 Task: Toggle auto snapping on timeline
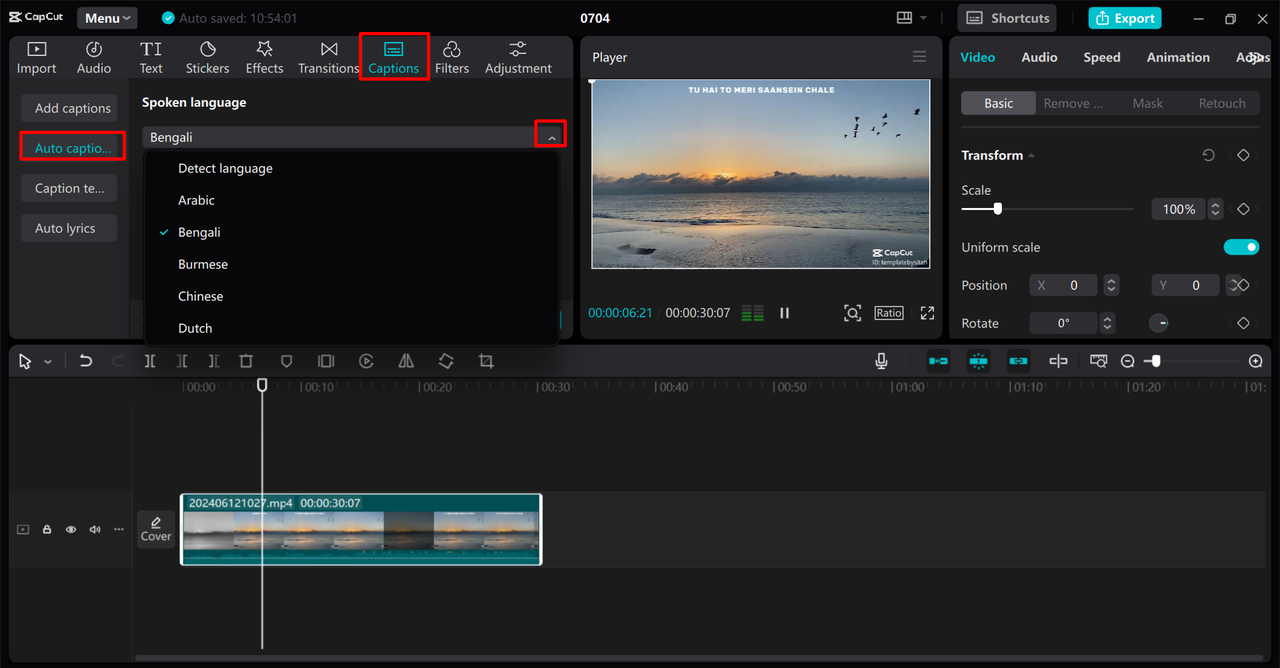tap(978, 361)
